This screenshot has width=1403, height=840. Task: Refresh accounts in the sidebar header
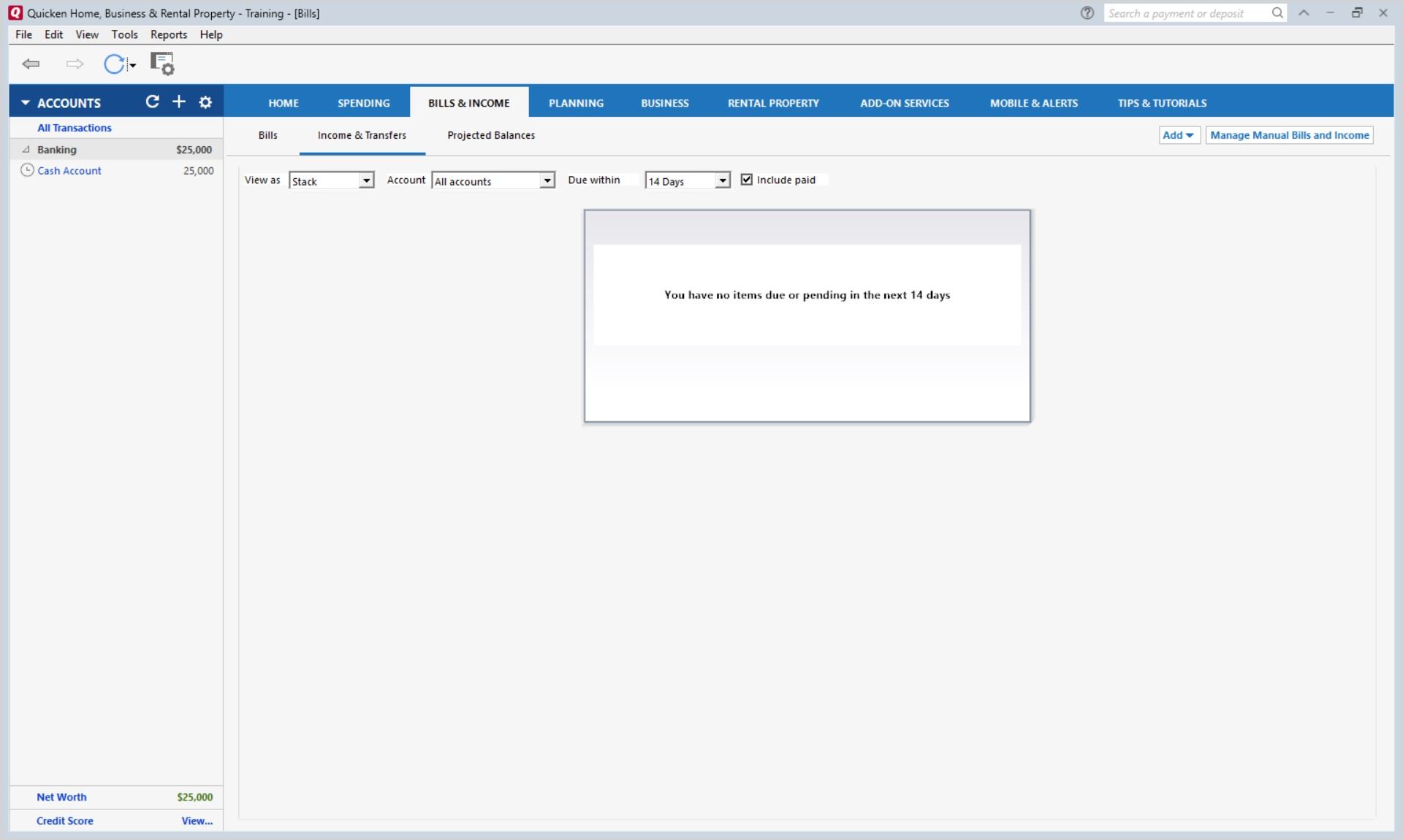[x=152, y=102]
